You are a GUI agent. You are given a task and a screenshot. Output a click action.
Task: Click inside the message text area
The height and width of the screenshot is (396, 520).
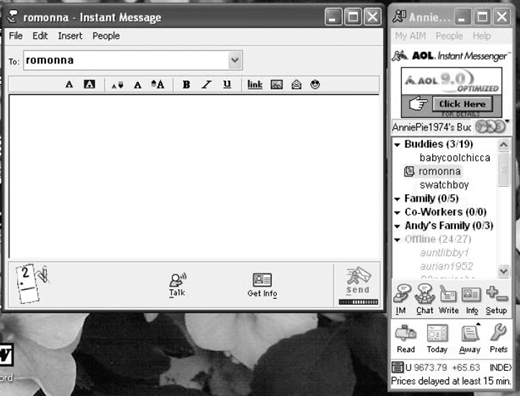click(194, 176)
